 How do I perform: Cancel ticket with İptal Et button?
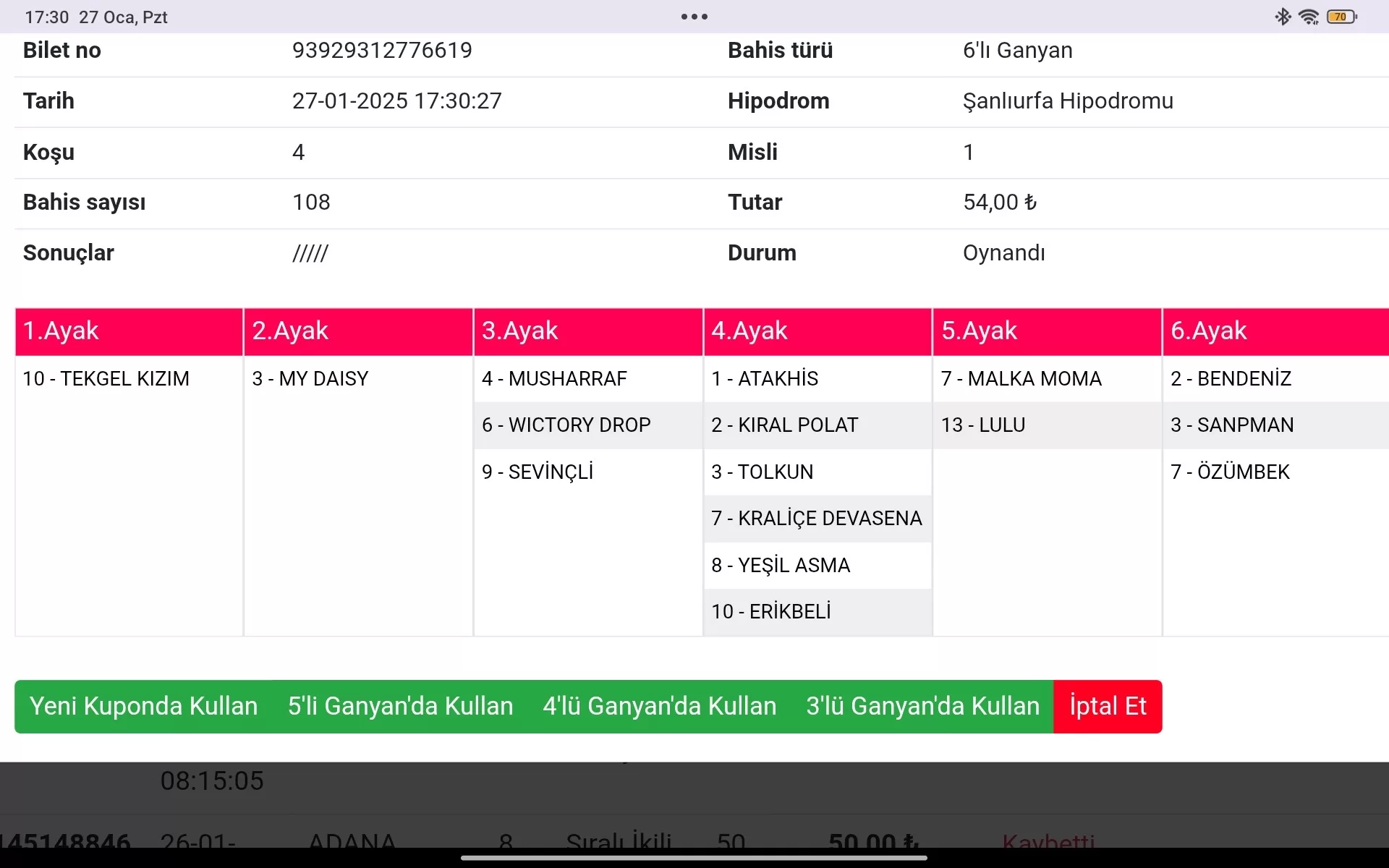[x=1108, y=706]
